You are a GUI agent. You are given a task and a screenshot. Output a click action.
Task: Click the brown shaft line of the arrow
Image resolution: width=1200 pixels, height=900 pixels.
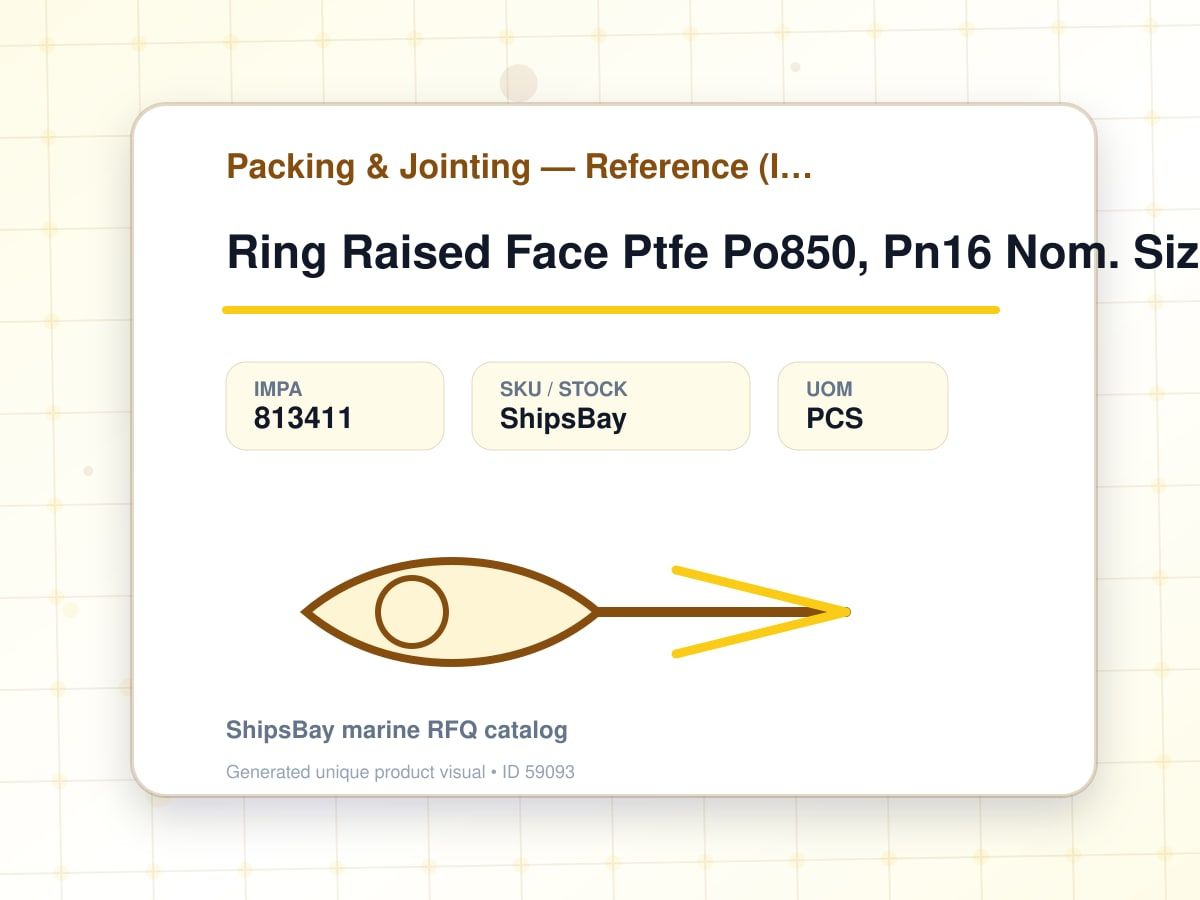click(x=722, y=612)
